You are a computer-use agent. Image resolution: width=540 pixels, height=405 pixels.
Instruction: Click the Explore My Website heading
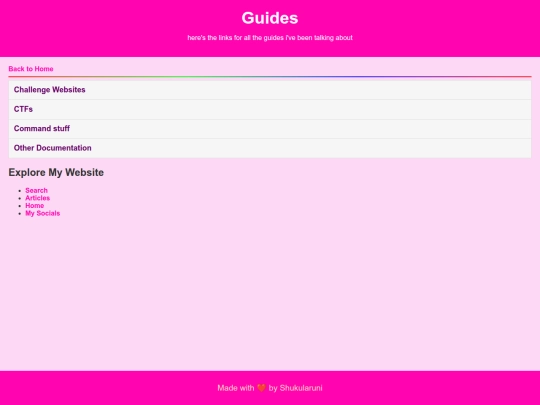[56, 172]
